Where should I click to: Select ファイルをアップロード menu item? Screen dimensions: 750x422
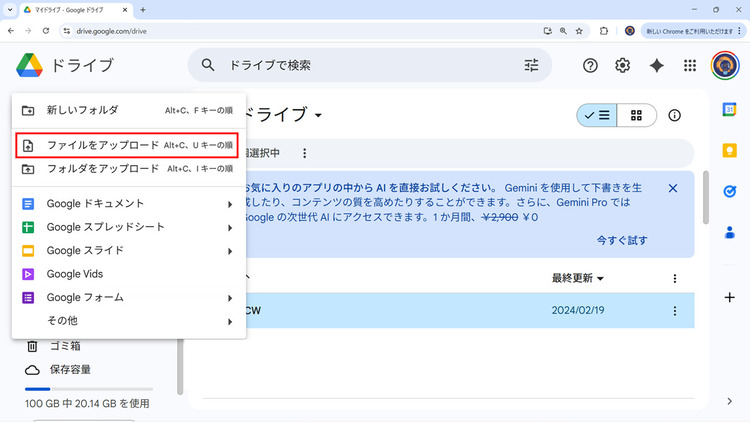pyautogui.click(x=128, y=145)
